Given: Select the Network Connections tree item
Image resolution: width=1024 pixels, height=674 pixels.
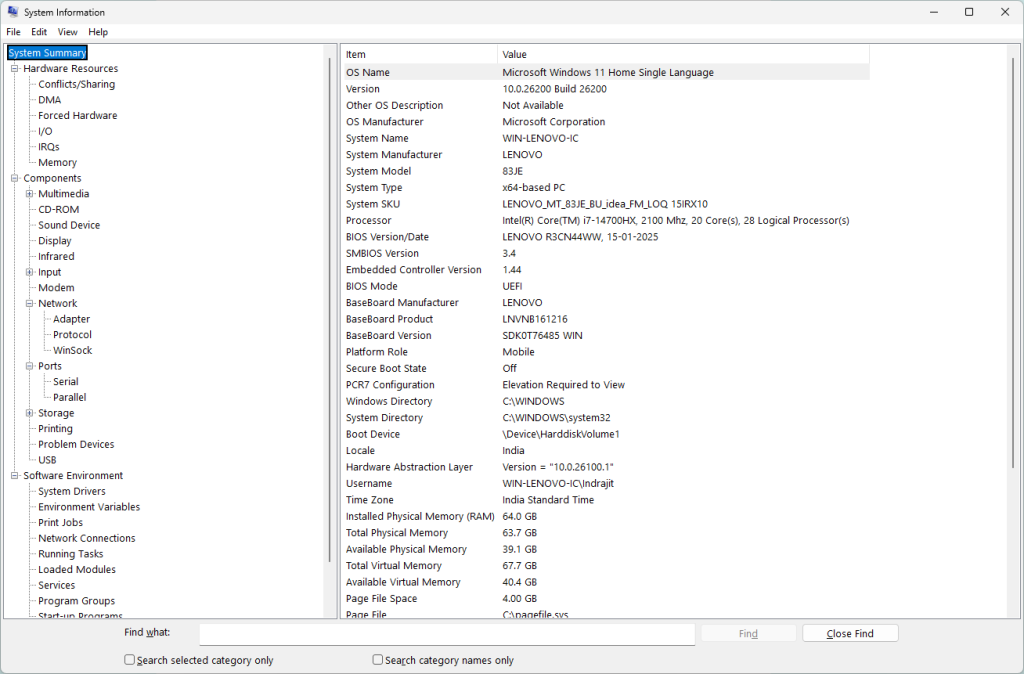Looking at the screenshot, I should point(87,539).
